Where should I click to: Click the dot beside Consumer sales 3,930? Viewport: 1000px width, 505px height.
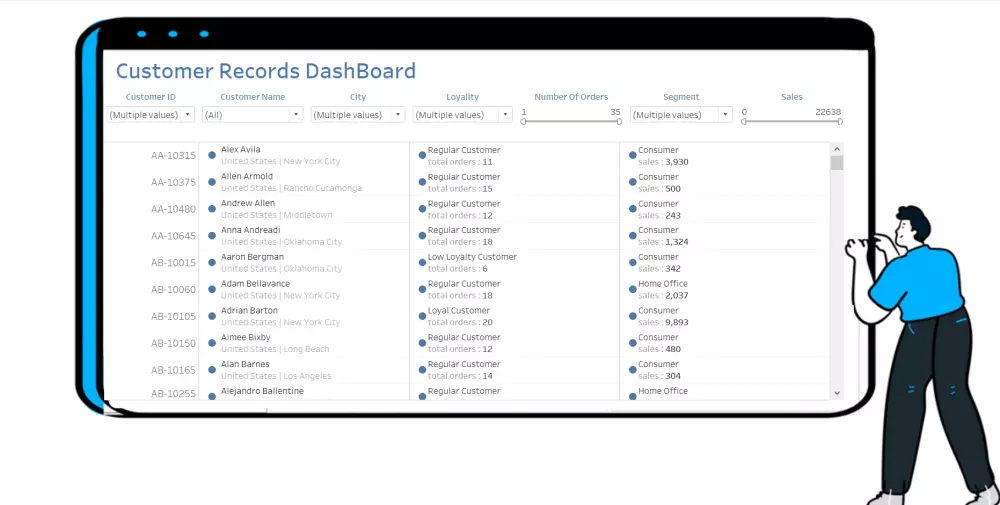pos(633,155)
